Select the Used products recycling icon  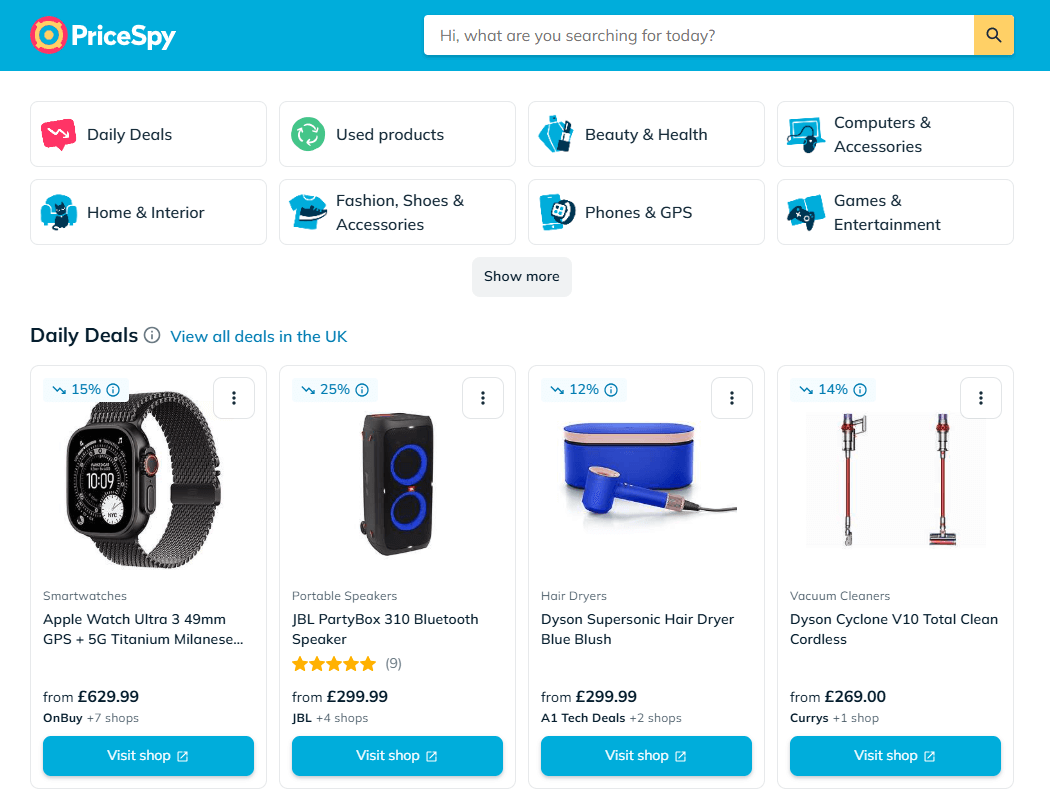click(x=307, y=134)
